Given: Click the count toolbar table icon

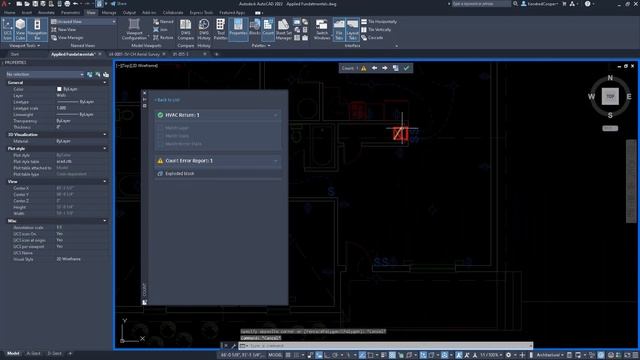Looking at the screenshot, I should (x=396, y=68).
